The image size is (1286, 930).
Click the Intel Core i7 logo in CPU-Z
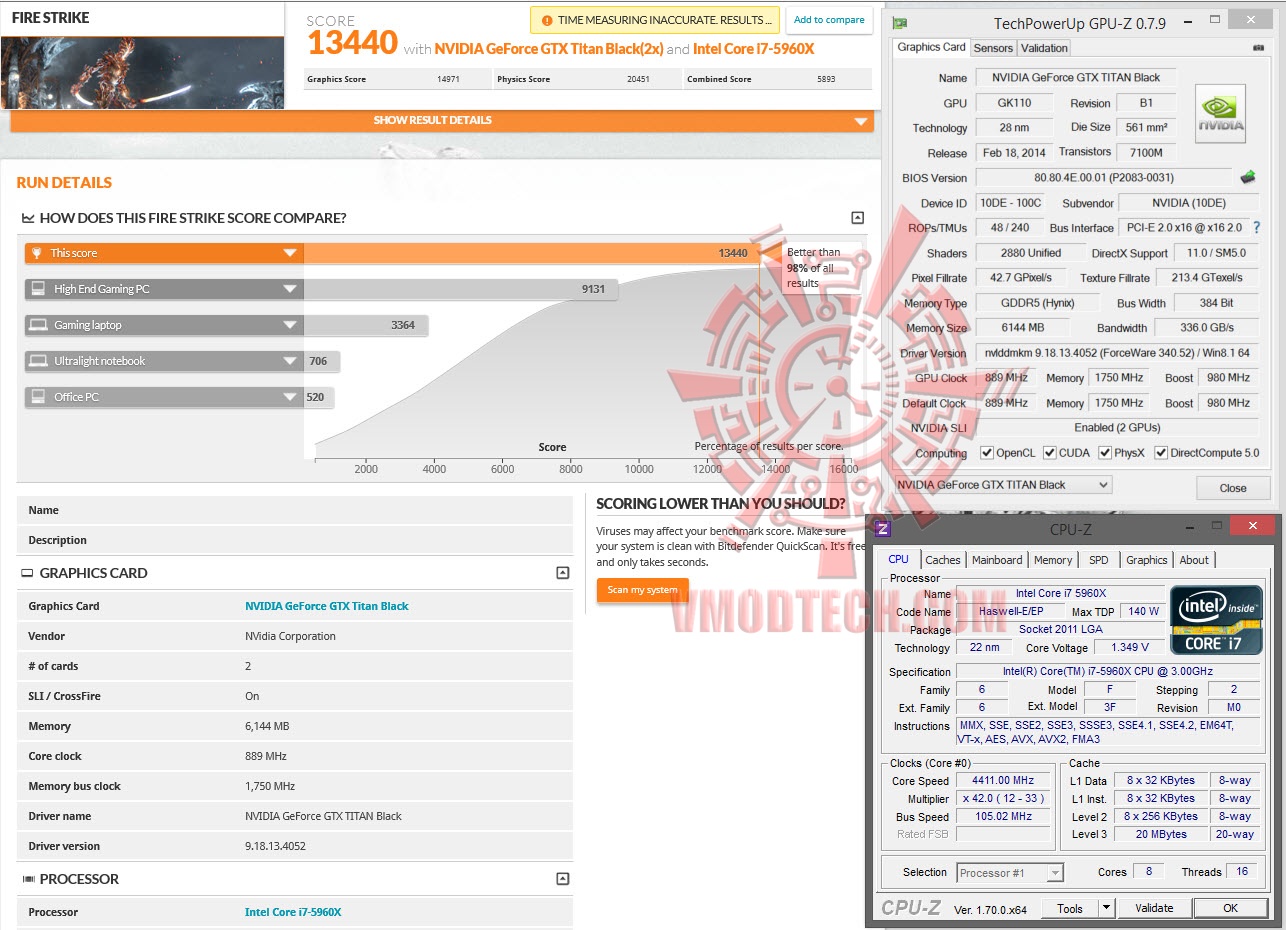click(1217, 619)
